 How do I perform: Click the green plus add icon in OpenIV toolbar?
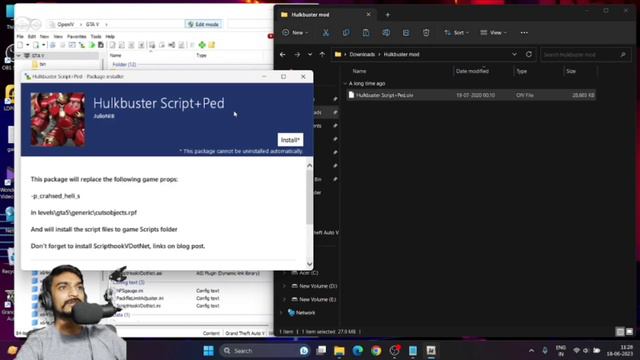coord(202,45)
